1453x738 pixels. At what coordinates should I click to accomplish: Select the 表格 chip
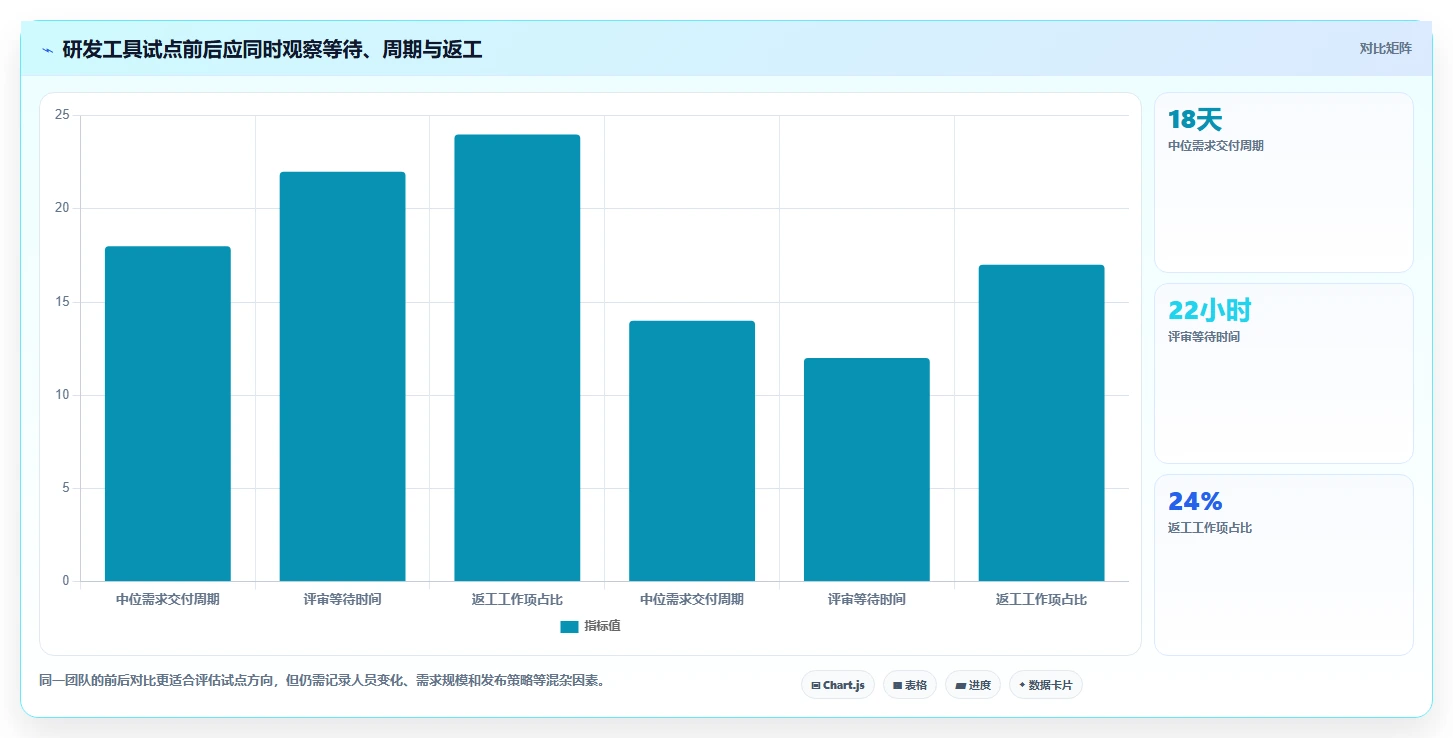coord(910,685)
